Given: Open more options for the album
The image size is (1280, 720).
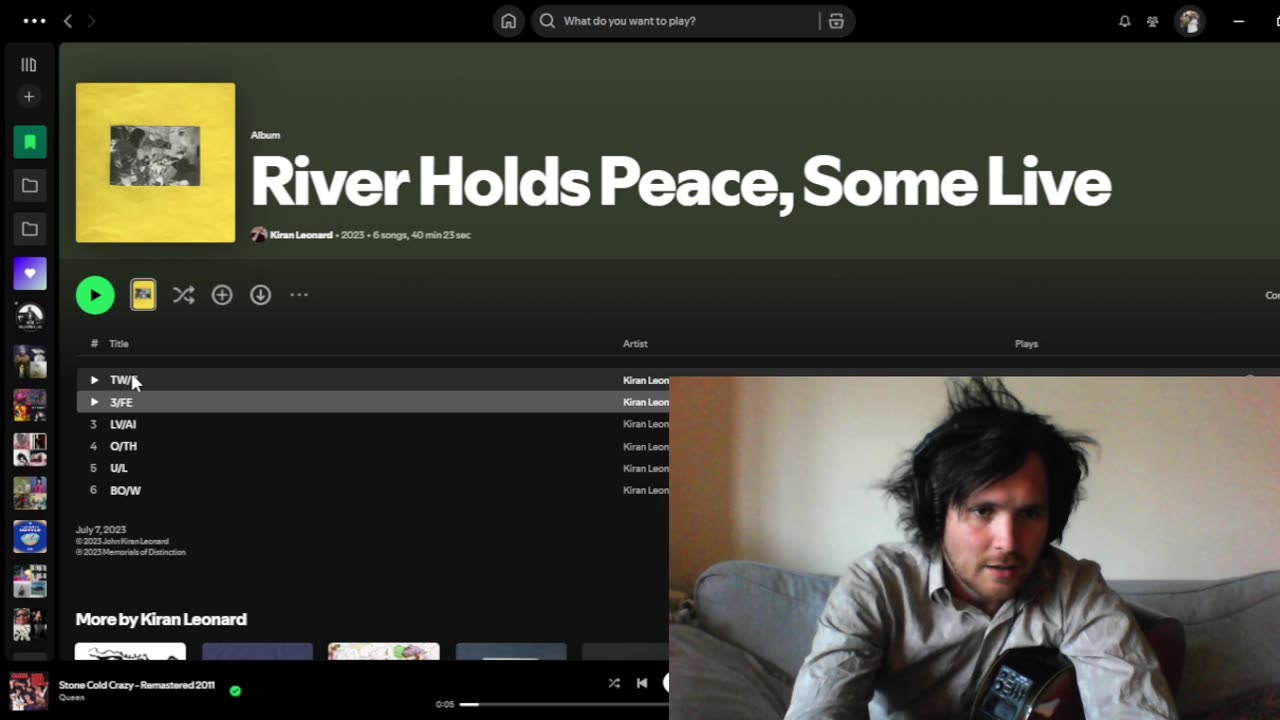Looking at the screenshot, I should 299,295.
